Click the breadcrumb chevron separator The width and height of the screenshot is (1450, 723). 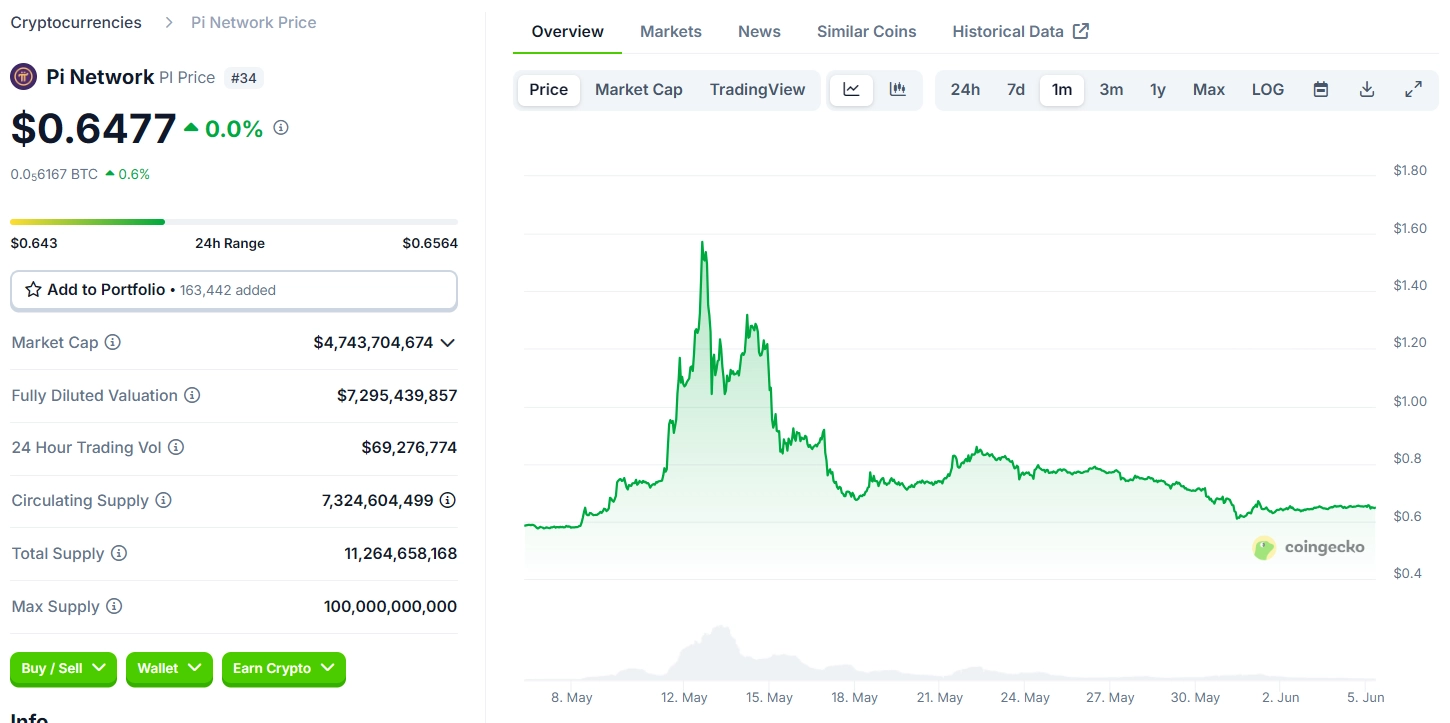(x=167, y=22)
